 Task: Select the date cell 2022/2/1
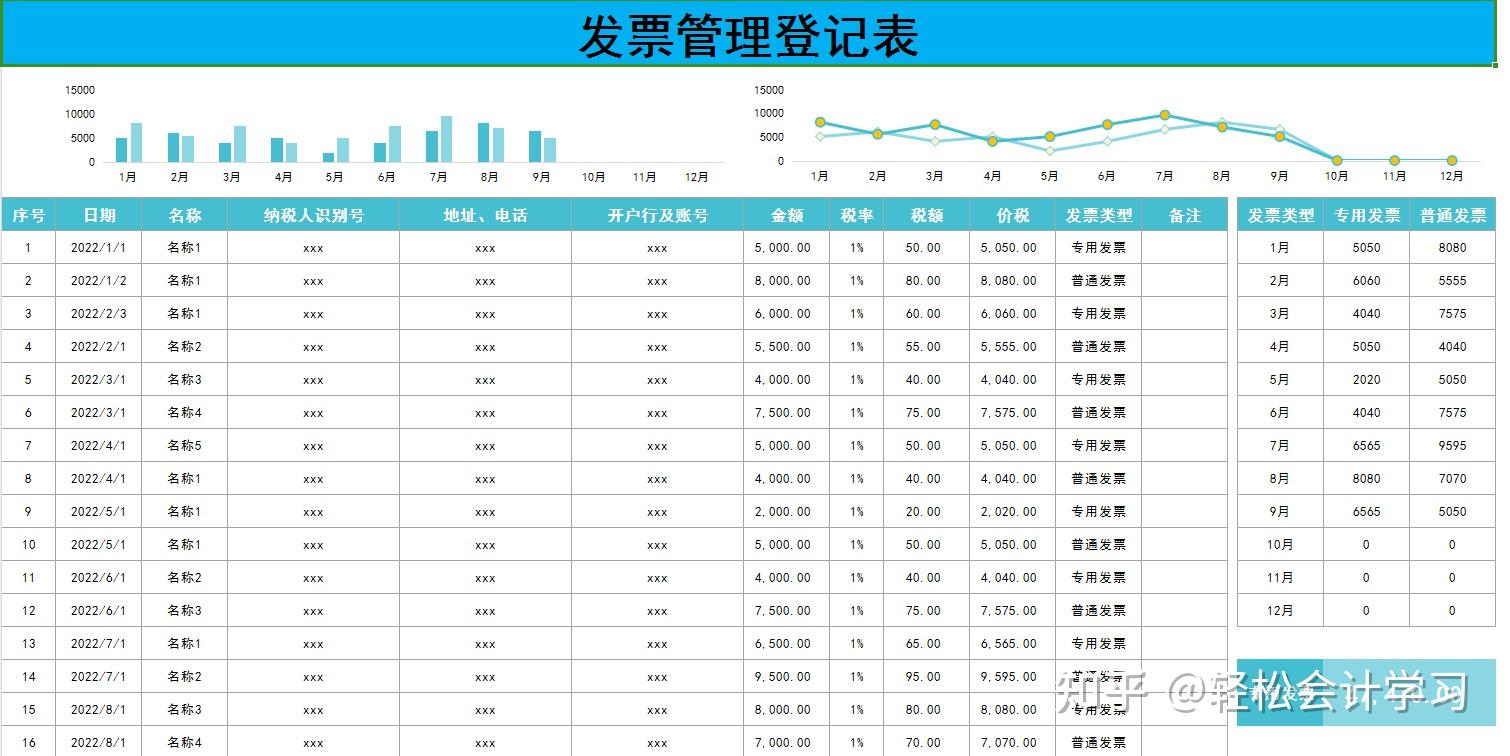[x=99, y=347]
